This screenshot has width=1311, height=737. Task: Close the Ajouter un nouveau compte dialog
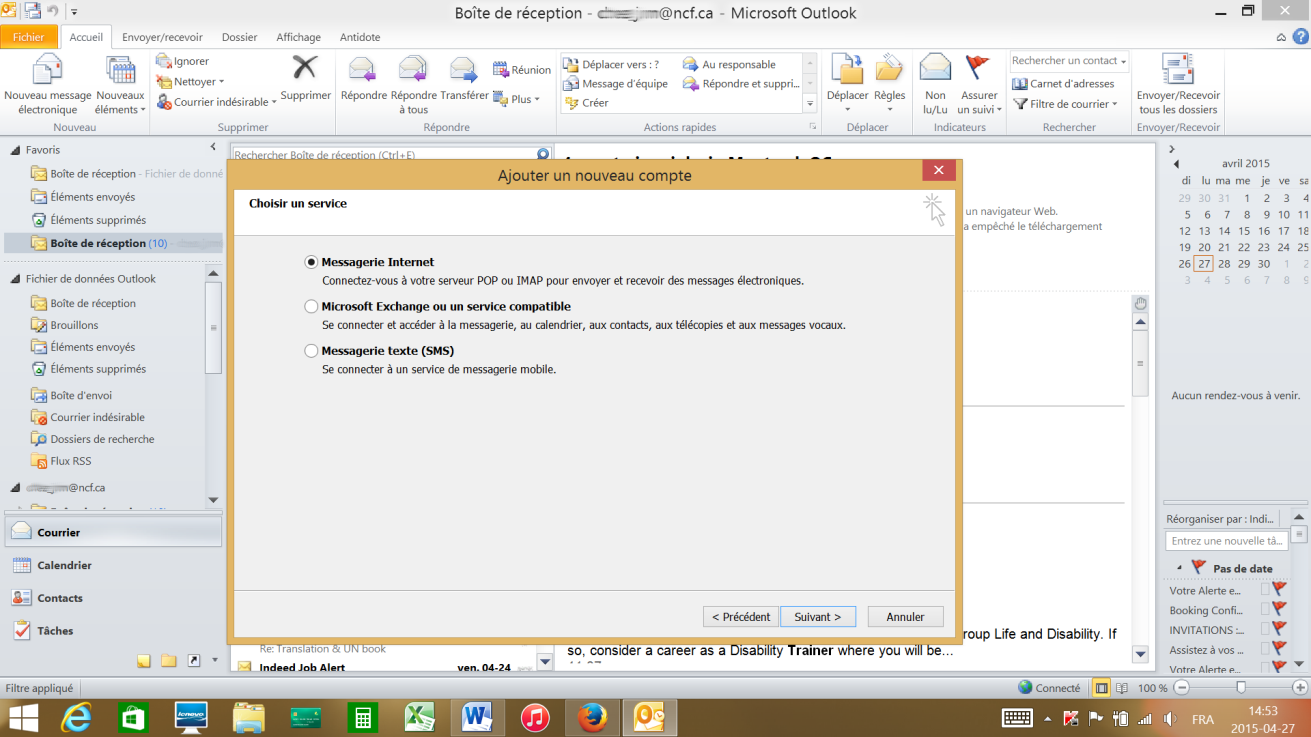(937, 171)
